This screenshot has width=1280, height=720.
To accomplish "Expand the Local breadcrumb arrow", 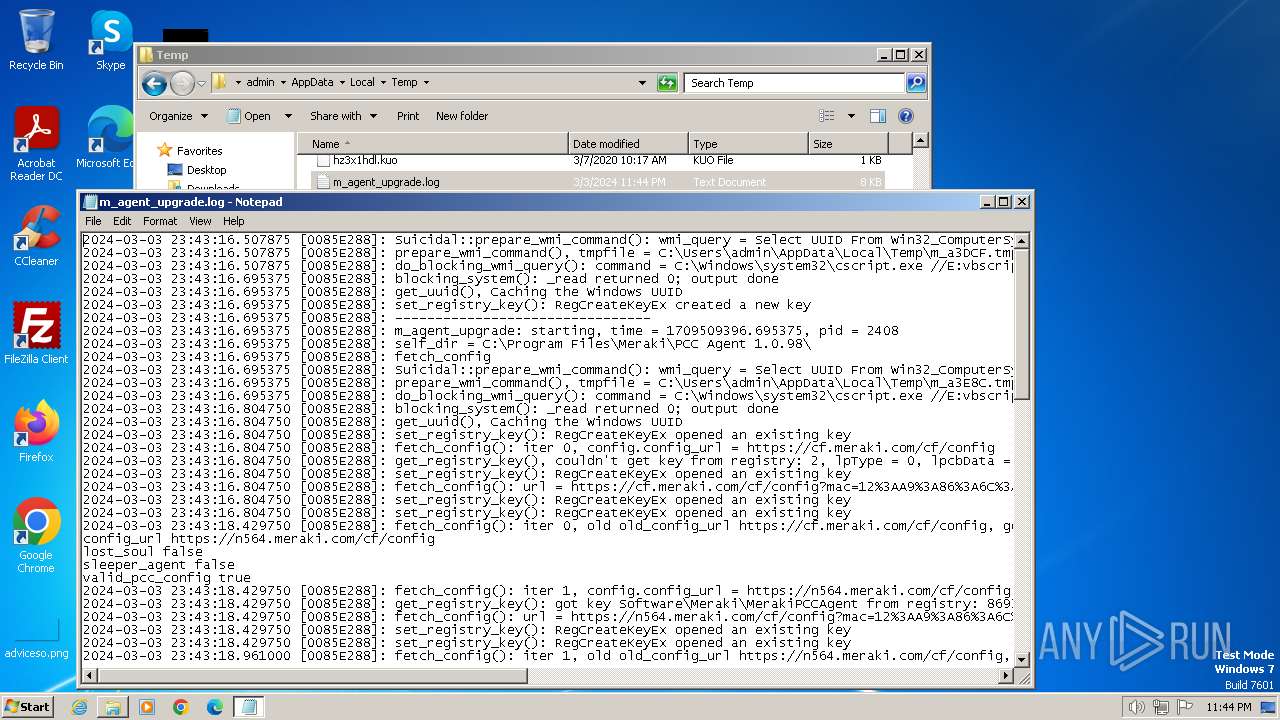I will pyautogui.click(x=383, y=83).
